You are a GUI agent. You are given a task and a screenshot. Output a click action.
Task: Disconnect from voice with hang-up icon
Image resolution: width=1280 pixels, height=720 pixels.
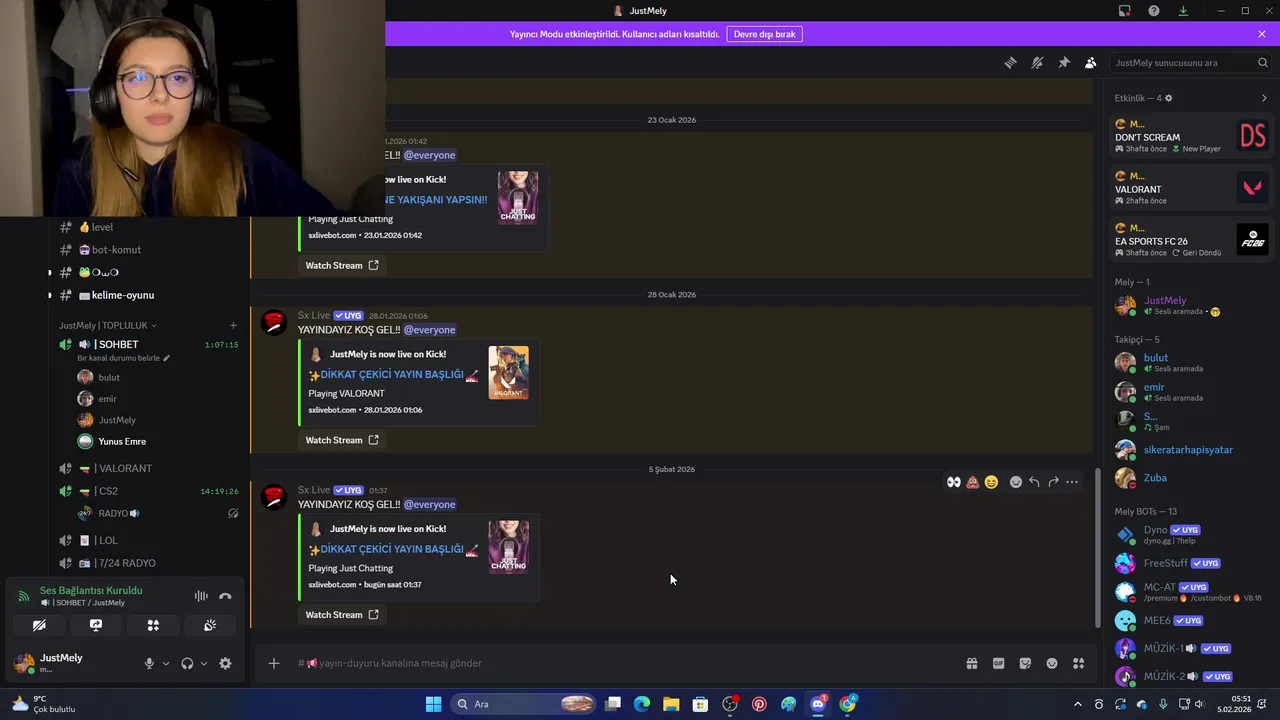(x=225, y=596)
